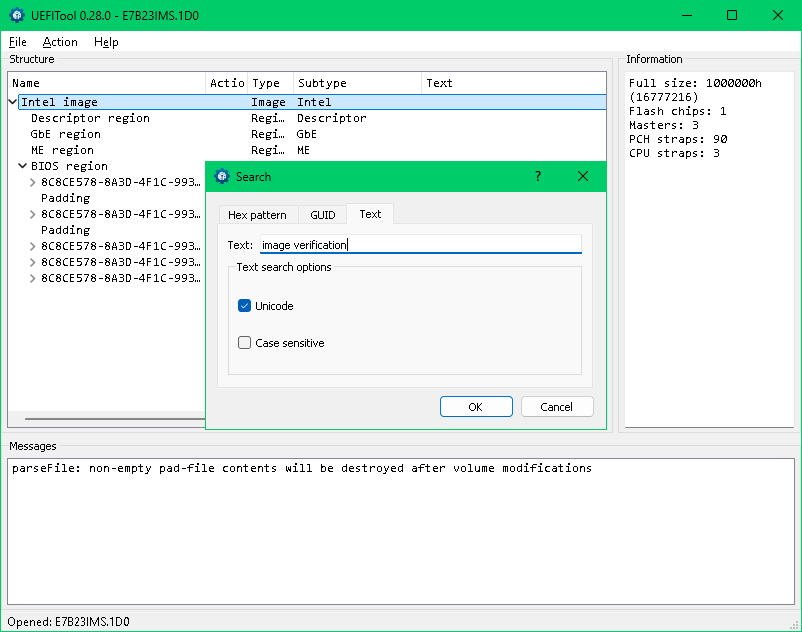Click the Search dialog gear icon
802x632 pixels.
tap(222, 176)
